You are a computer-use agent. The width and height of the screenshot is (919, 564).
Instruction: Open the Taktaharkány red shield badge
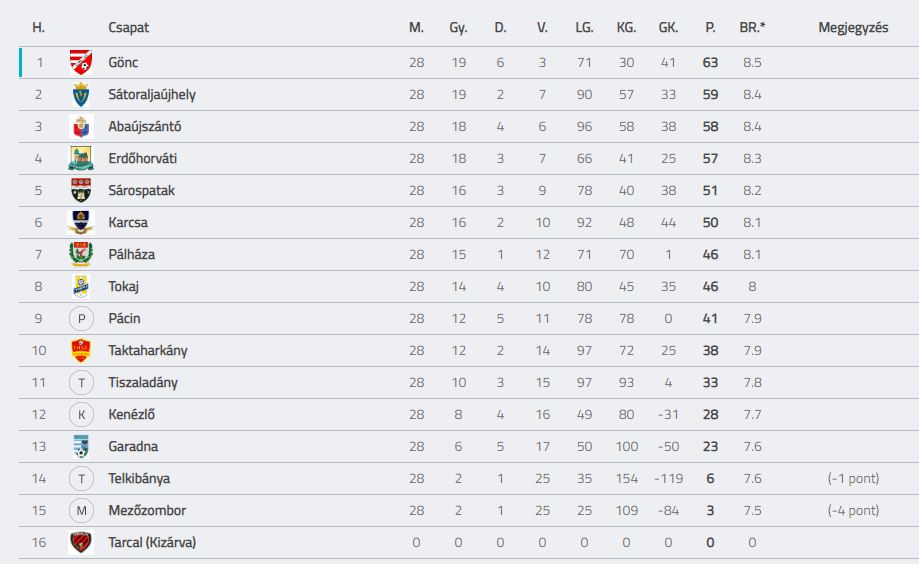[x=81, y=351]
